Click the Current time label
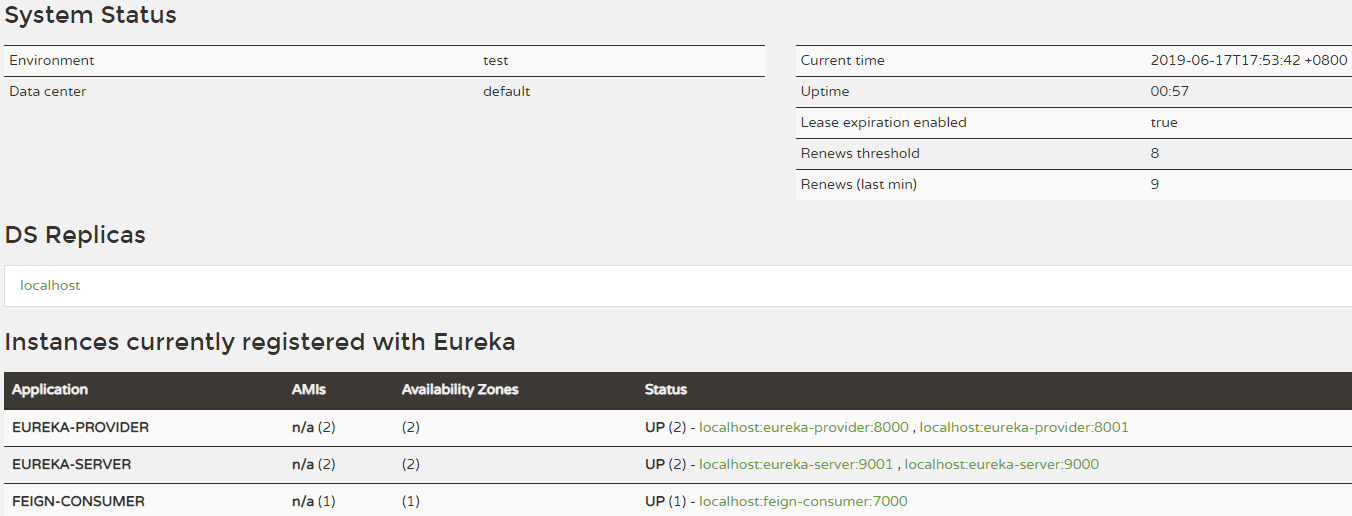1352x516 pixels. tap(843, 61)
